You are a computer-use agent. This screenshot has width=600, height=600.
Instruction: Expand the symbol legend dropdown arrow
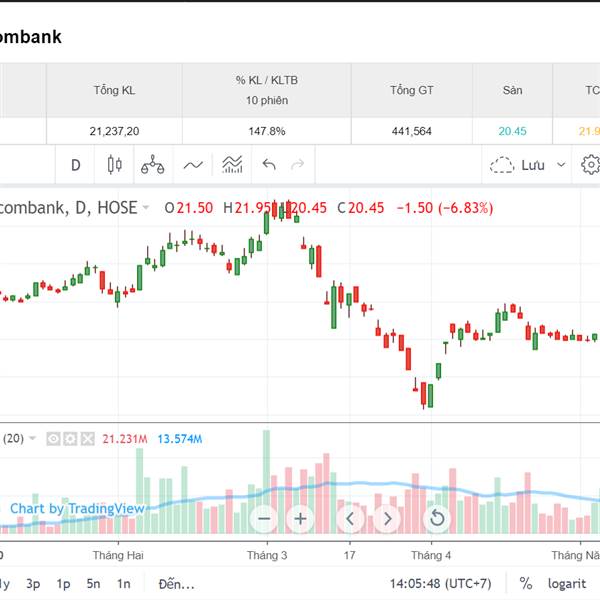(146, 208)
